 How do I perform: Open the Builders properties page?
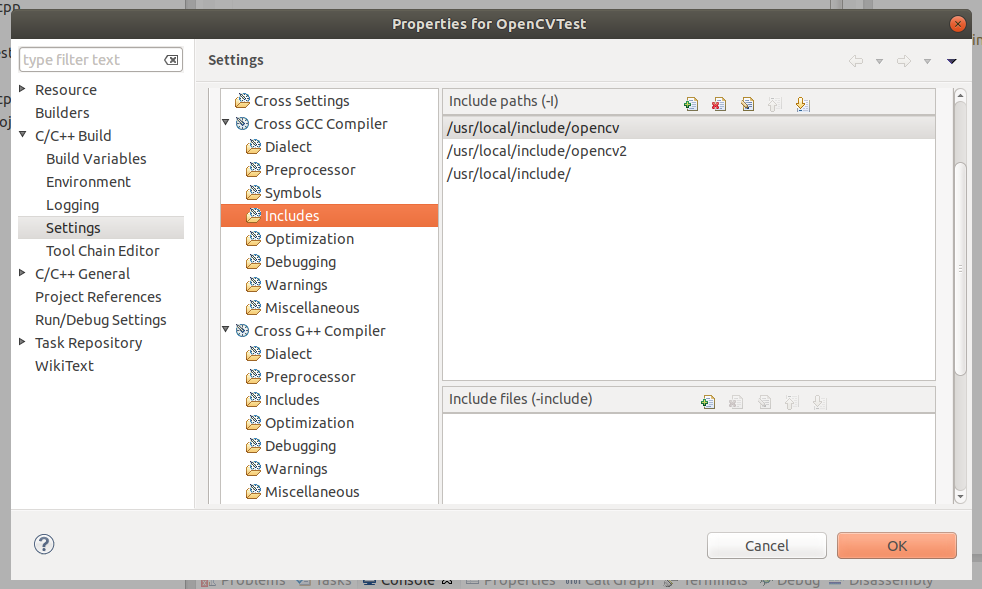62,113
